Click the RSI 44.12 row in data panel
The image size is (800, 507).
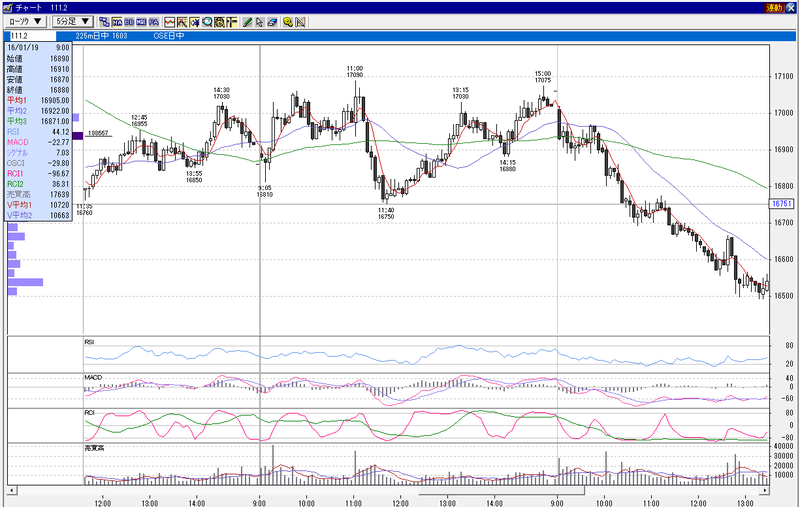click(38, 132)
